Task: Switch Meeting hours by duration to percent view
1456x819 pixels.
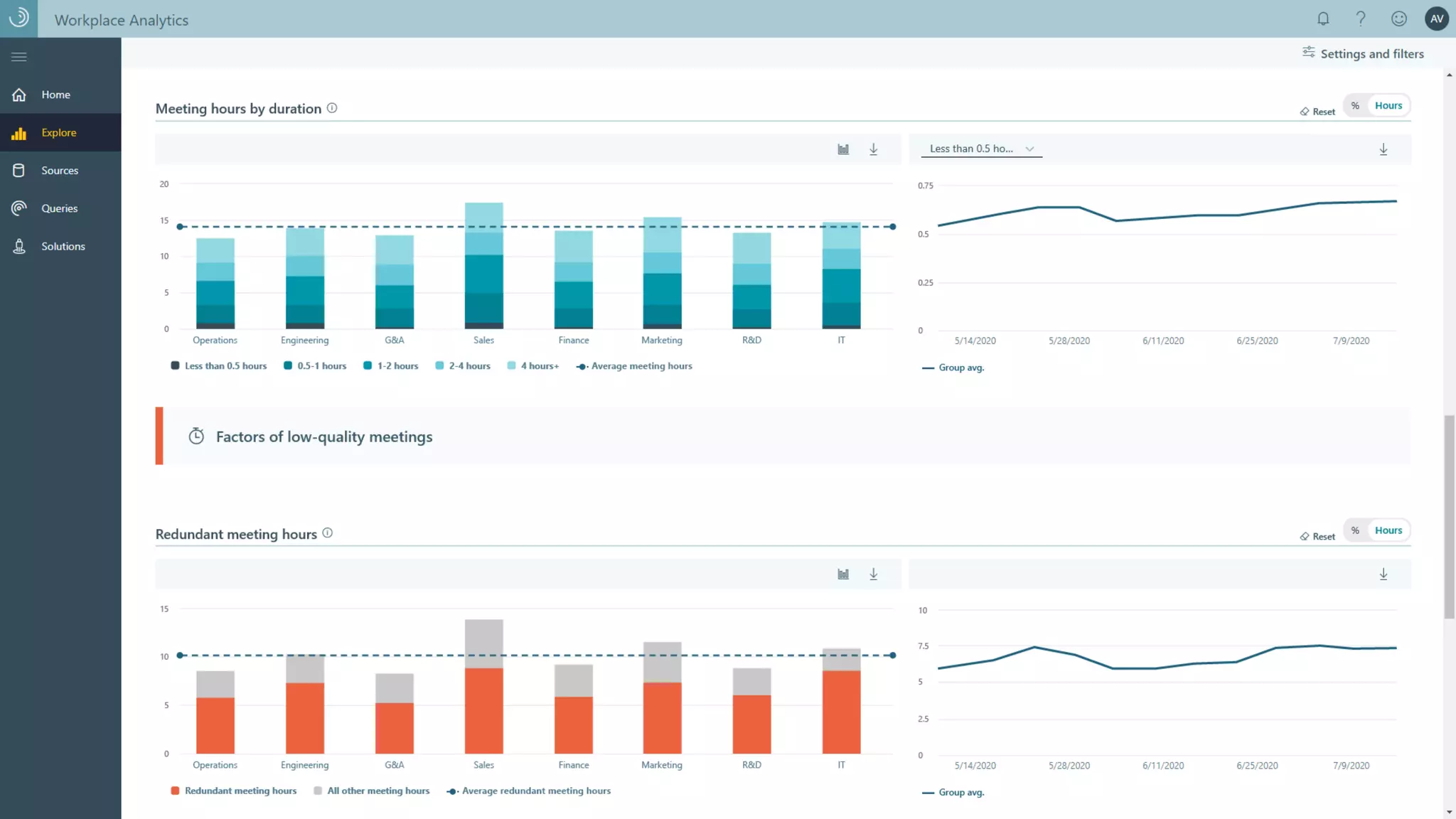Action: click(1355, 106)
